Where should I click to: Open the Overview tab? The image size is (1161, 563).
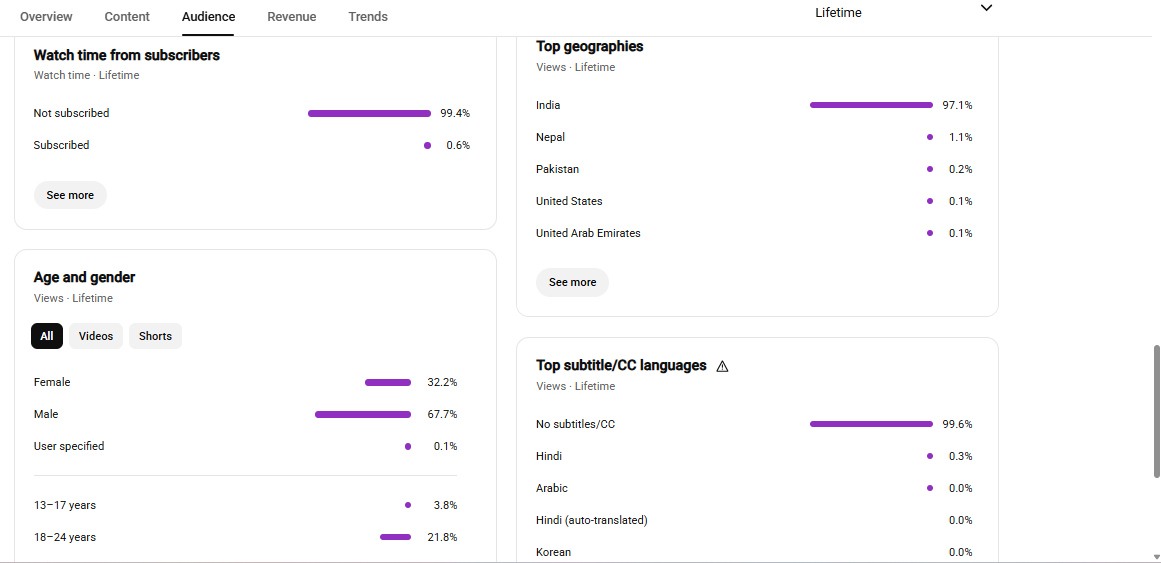pyautogui.click(x=46, y=16)
